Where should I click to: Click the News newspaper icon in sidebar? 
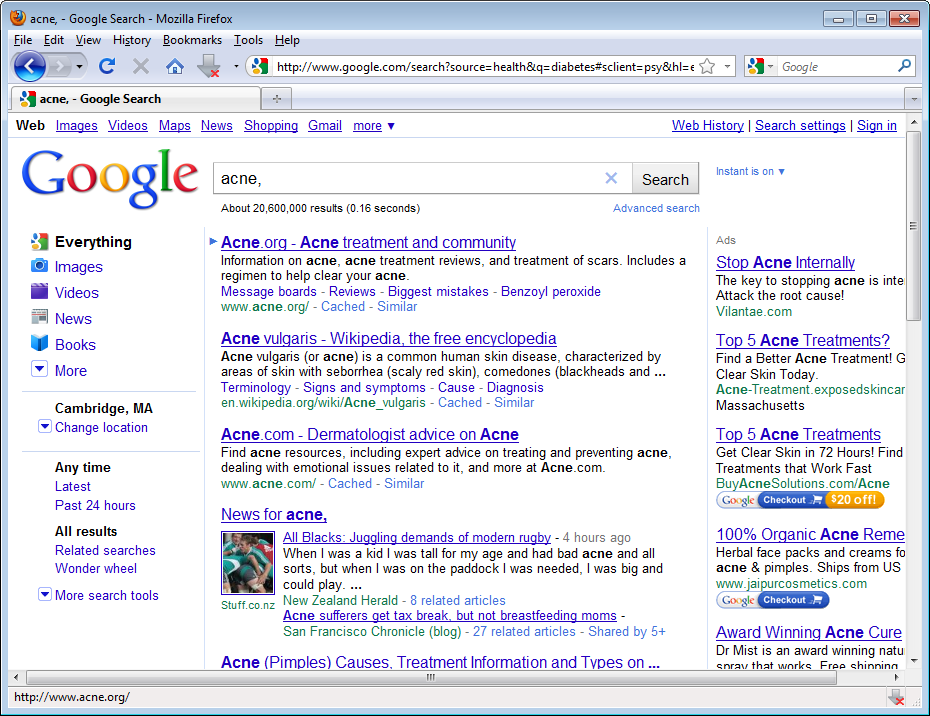[39, 317]
